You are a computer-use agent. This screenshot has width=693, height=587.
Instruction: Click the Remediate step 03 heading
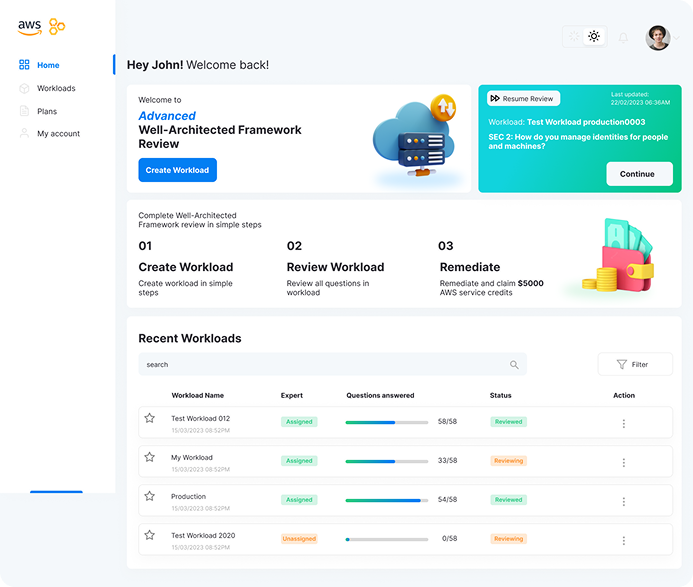click(x=470, y=267)
